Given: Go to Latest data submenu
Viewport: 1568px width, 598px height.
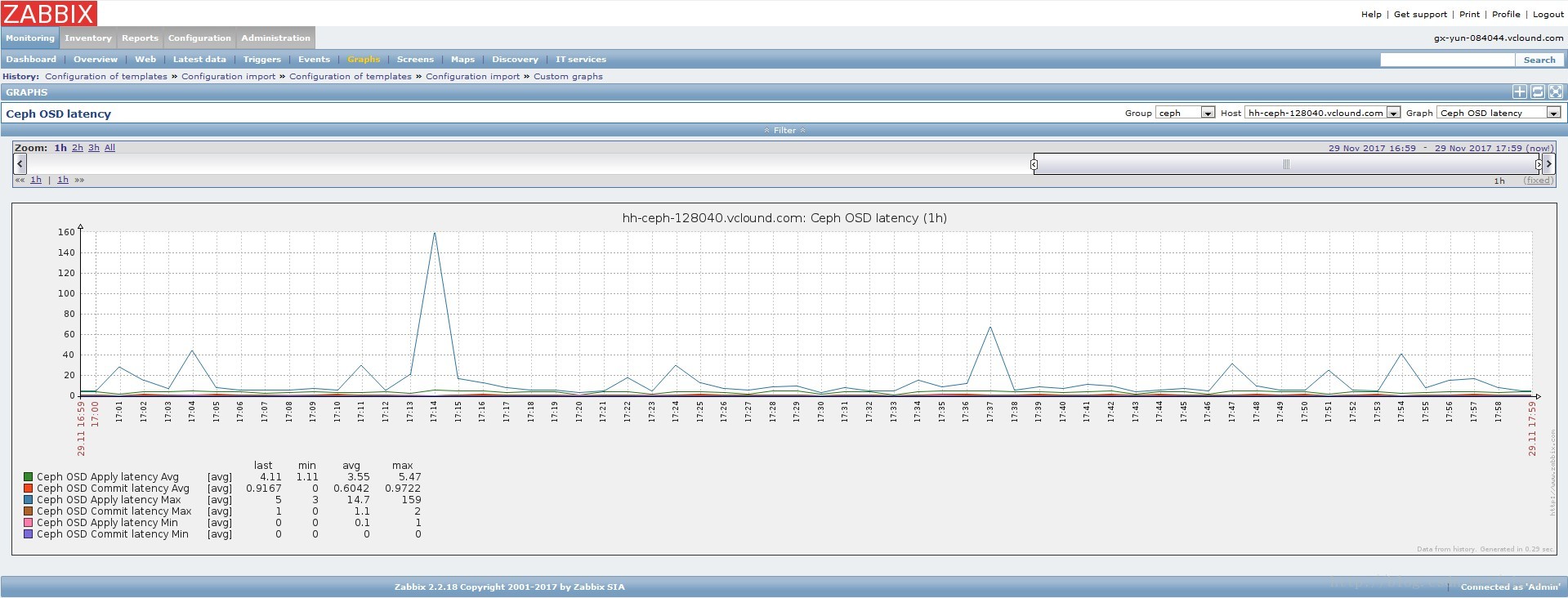Looking at the screenshot, I should point(199,59).
